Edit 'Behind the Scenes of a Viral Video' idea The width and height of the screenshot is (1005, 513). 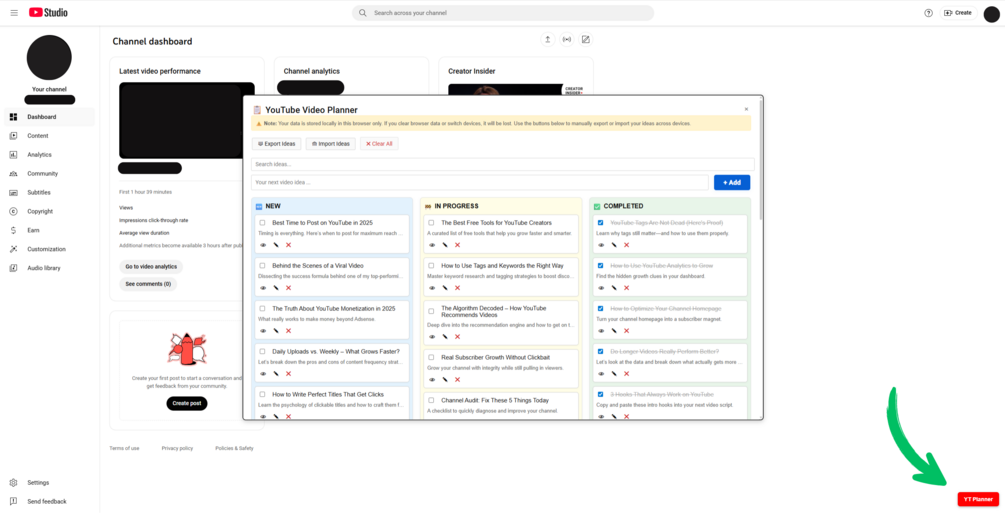point(276,288)
